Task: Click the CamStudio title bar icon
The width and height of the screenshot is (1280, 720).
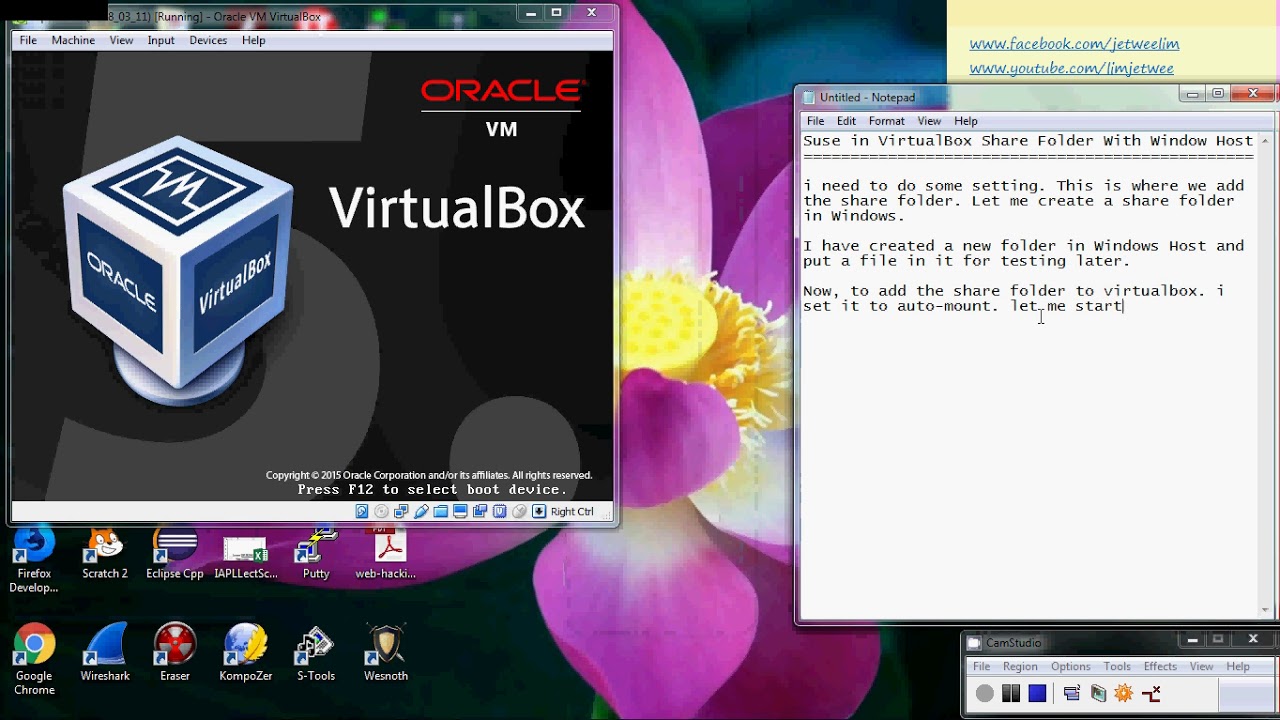Action: [x=974, y=643]
